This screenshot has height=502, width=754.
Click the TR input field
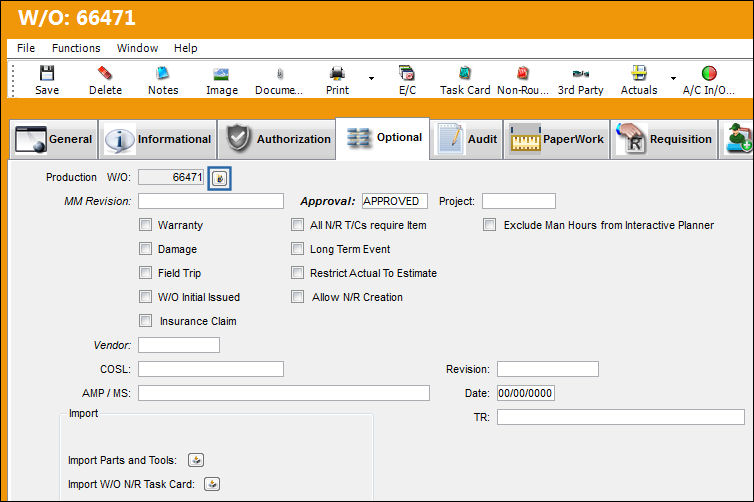click(x=621, y=417)
